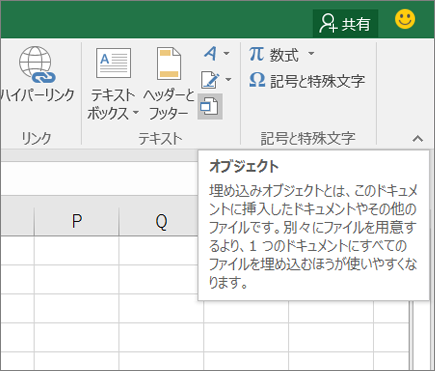Image resolution: width=435 pixels, height=371 pixels.
Task: Open the signature line dropdown arrow
Action: [x=228, y=80]
